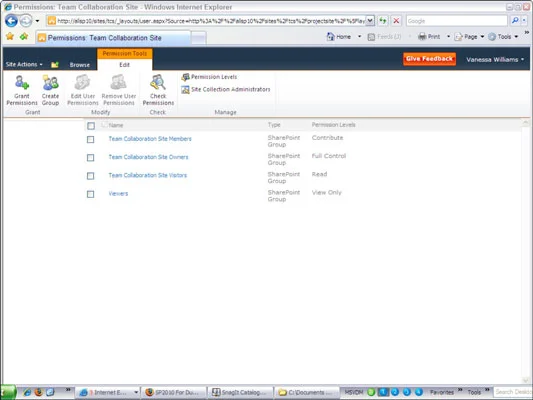Click the Navigate Up folder icon
533x400 pixels.
coord(55,65)
